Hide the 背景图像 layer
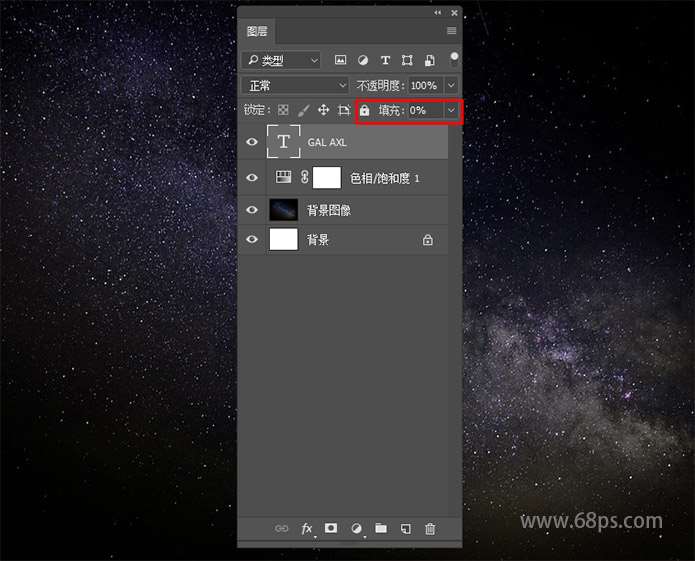The height and width of the screenshot is (561, 695). coord(252,210)
